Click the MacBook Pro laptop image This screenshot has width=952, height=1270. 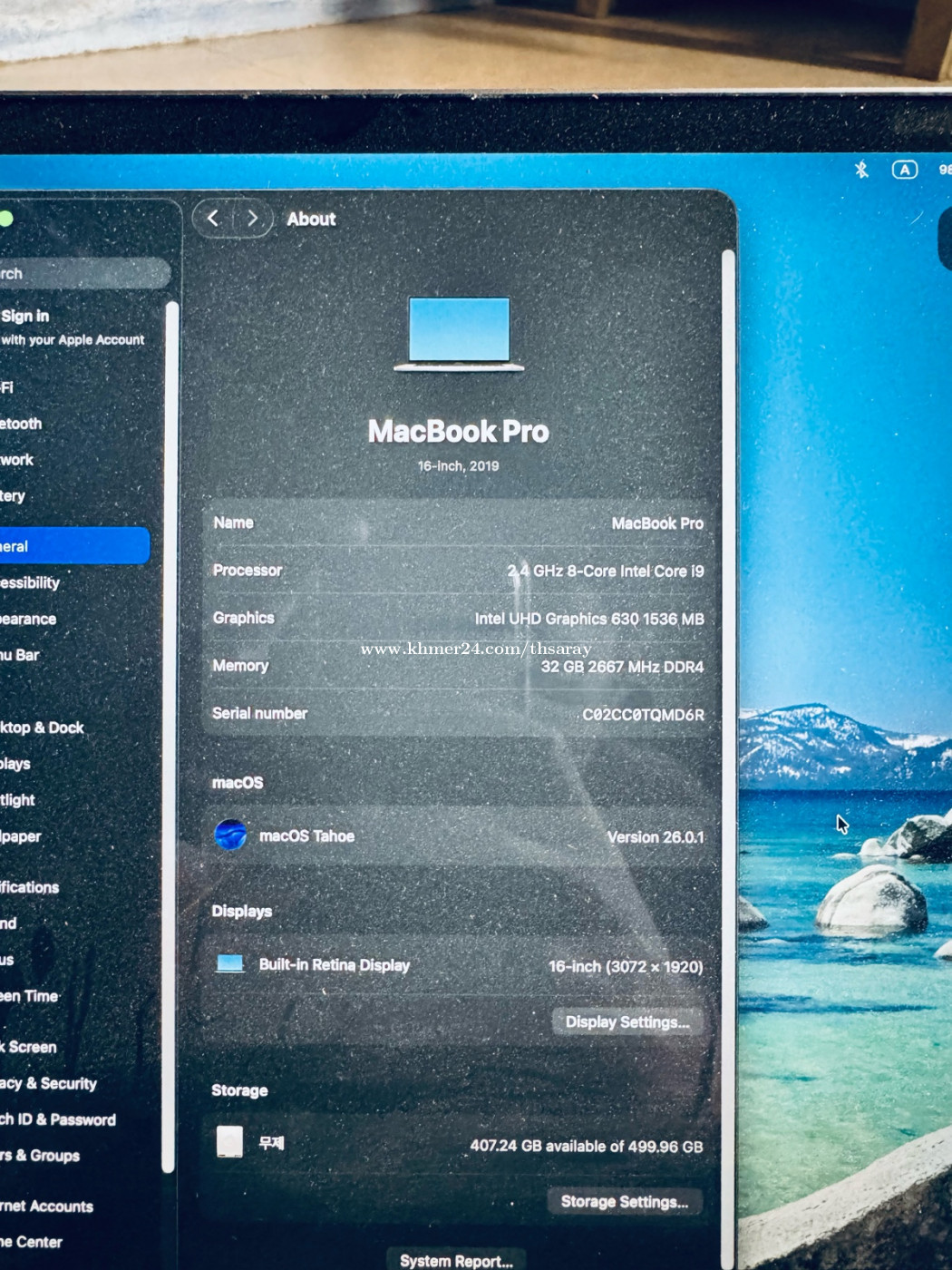coord(459,333)
